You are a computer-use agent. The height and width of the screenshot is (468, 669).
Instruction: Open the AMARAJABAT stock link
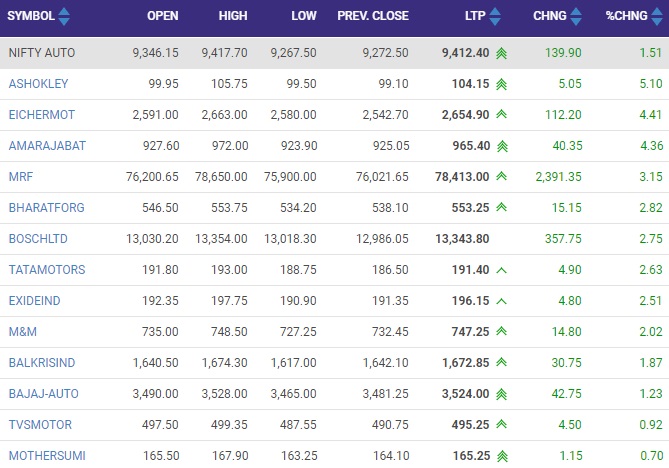[x=47, y=146]
